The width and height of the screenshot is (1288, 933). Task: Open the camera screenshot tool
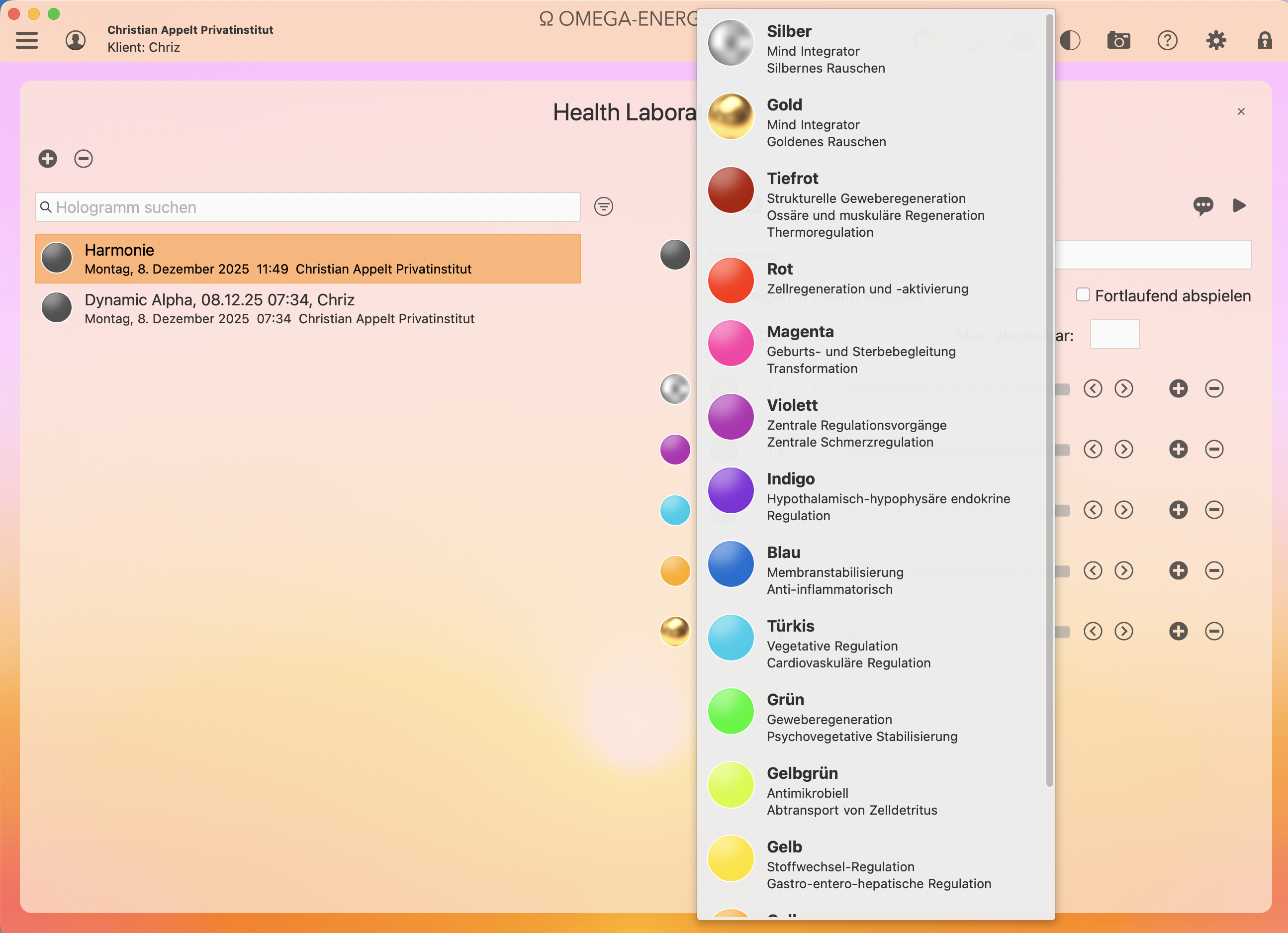coord(1118,40)
